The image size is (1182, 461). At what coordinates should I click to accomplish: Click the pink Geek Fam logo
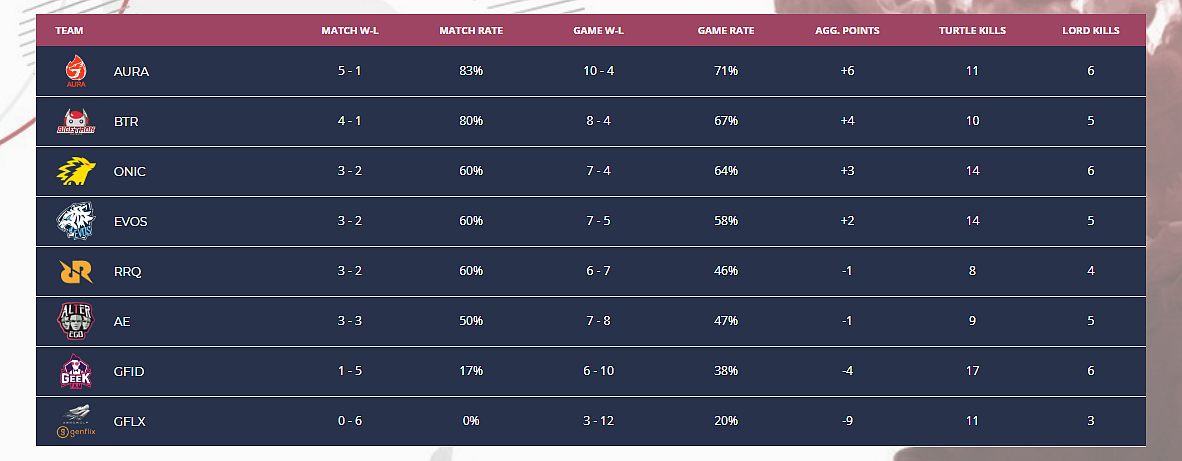point(76,371)
